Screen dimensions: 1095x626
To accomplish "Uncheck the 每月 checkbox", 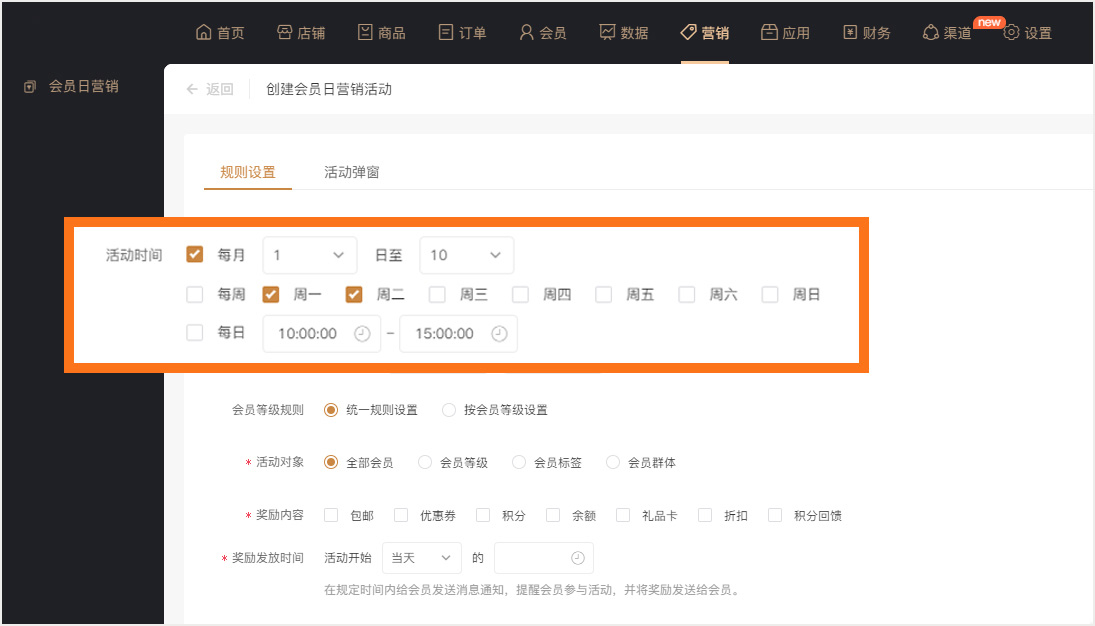I will (x=195, y=255).
